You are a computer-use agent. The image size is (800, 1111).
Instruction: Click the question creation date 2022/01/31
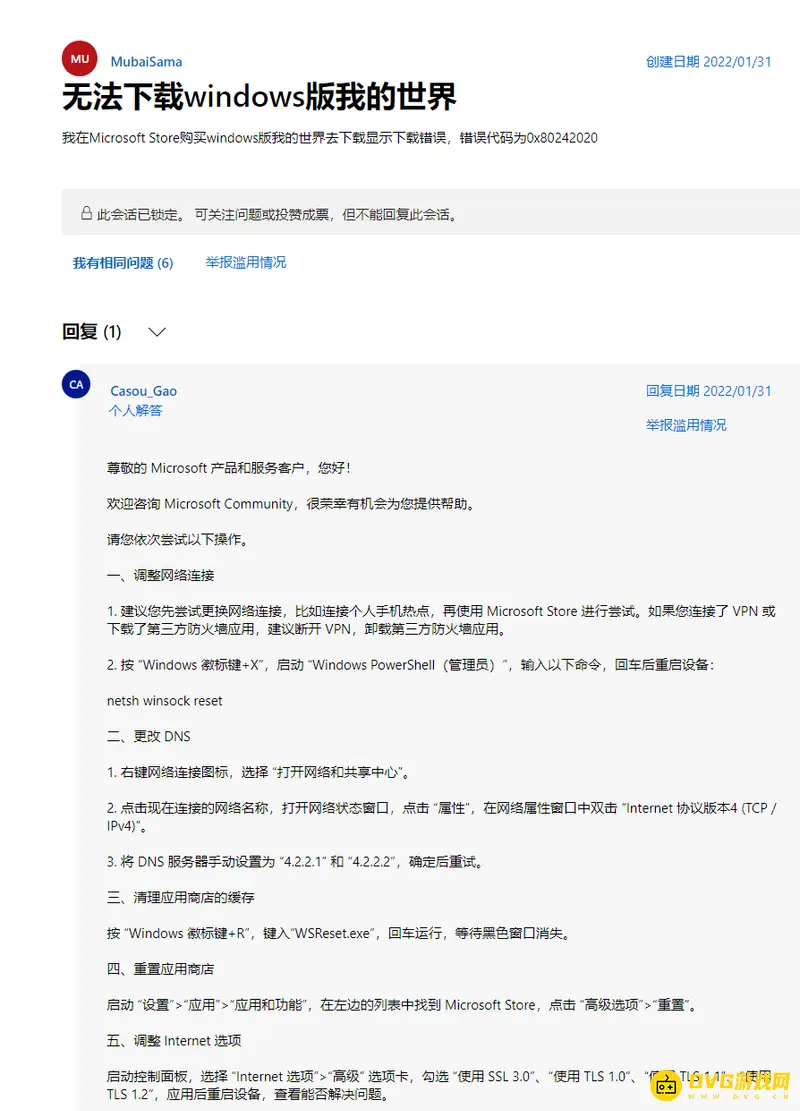[708, 61]
